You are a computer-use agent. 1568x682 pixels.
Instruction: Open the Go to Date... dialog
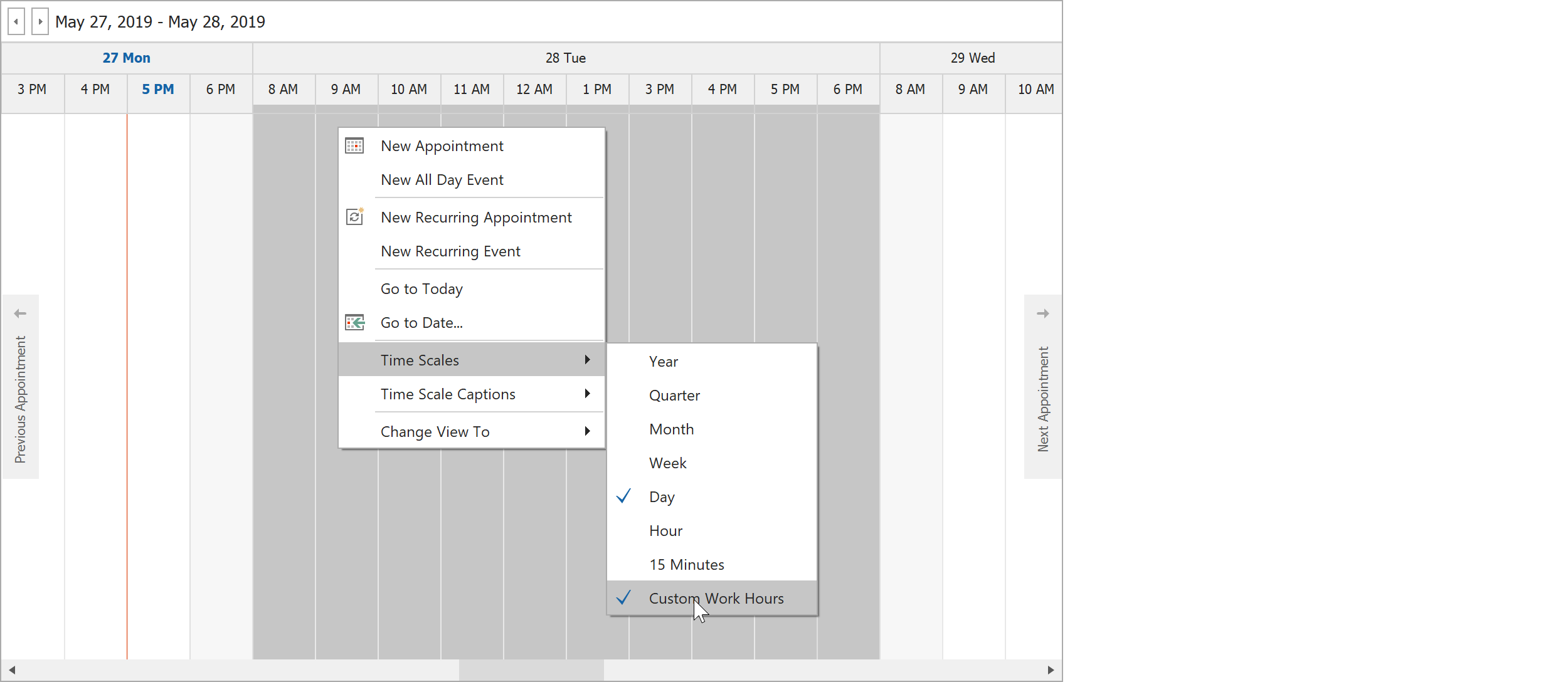point(472,322)
